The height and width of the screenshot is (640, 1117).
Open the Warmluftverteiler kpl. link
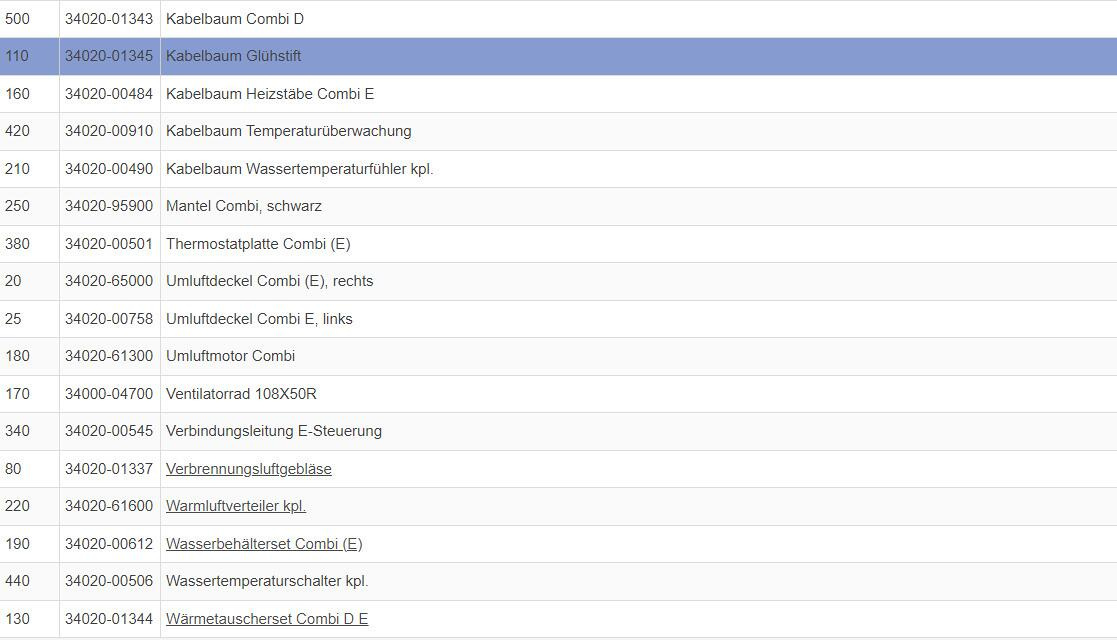click(236, 506)
